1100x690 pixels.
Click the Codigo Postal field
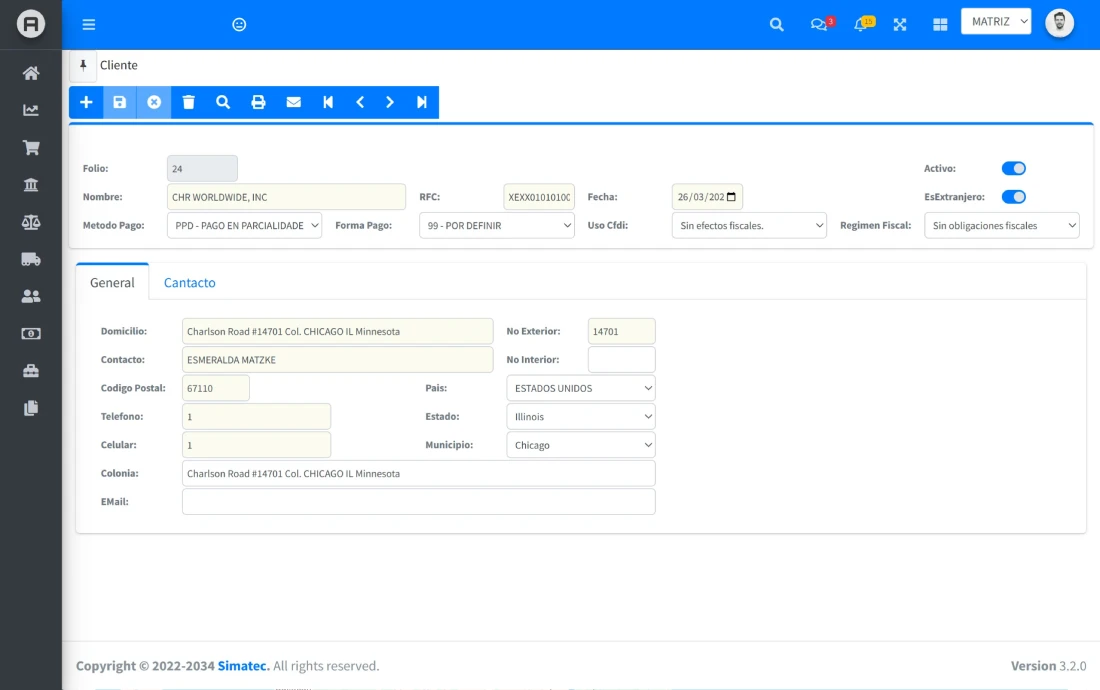216,388
